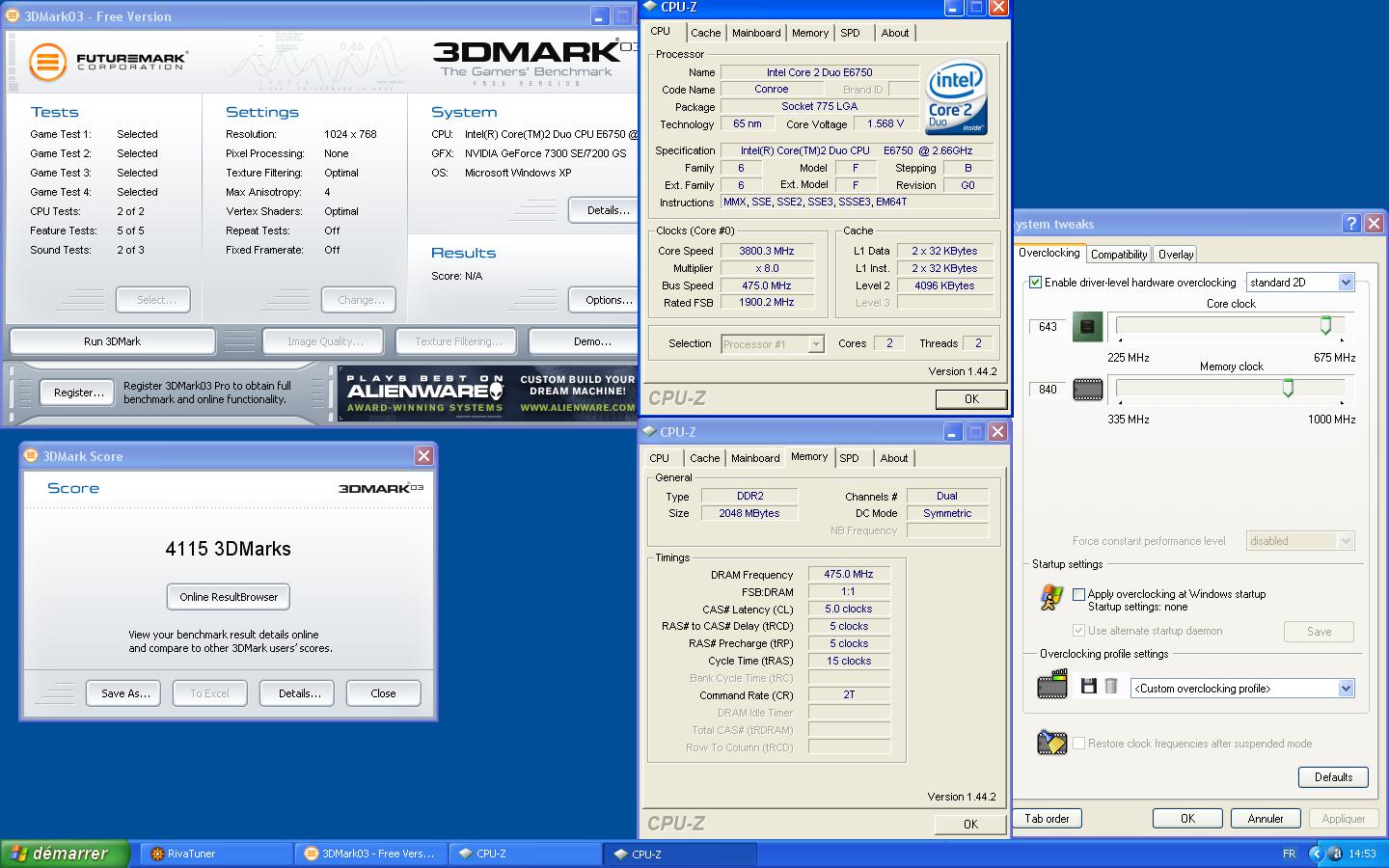Click the 4115 3DMarks score text
This screenshot has width=1389, height=868.
pyautogui.click(x=228, y=549)
